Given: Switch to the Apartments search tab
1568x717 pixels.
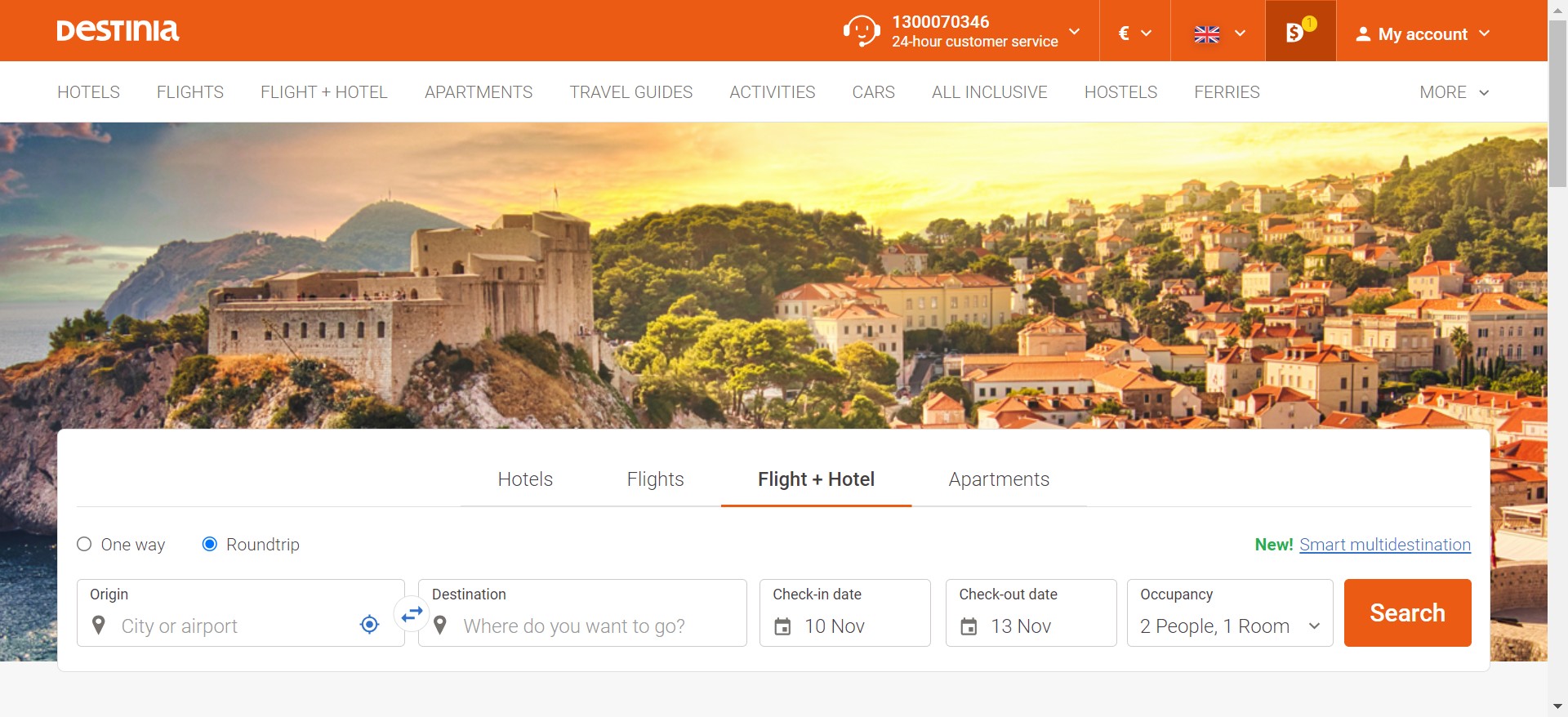Looking at the screenshot, I should click(x=999, y=479).
